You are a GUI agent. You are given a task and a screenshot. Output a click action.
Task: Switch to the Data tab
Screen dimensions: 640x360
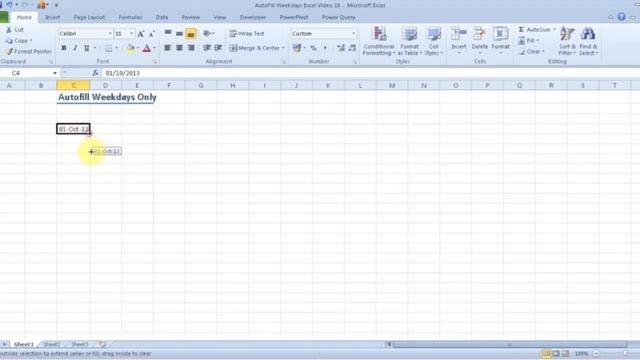(x=162, y=18)
